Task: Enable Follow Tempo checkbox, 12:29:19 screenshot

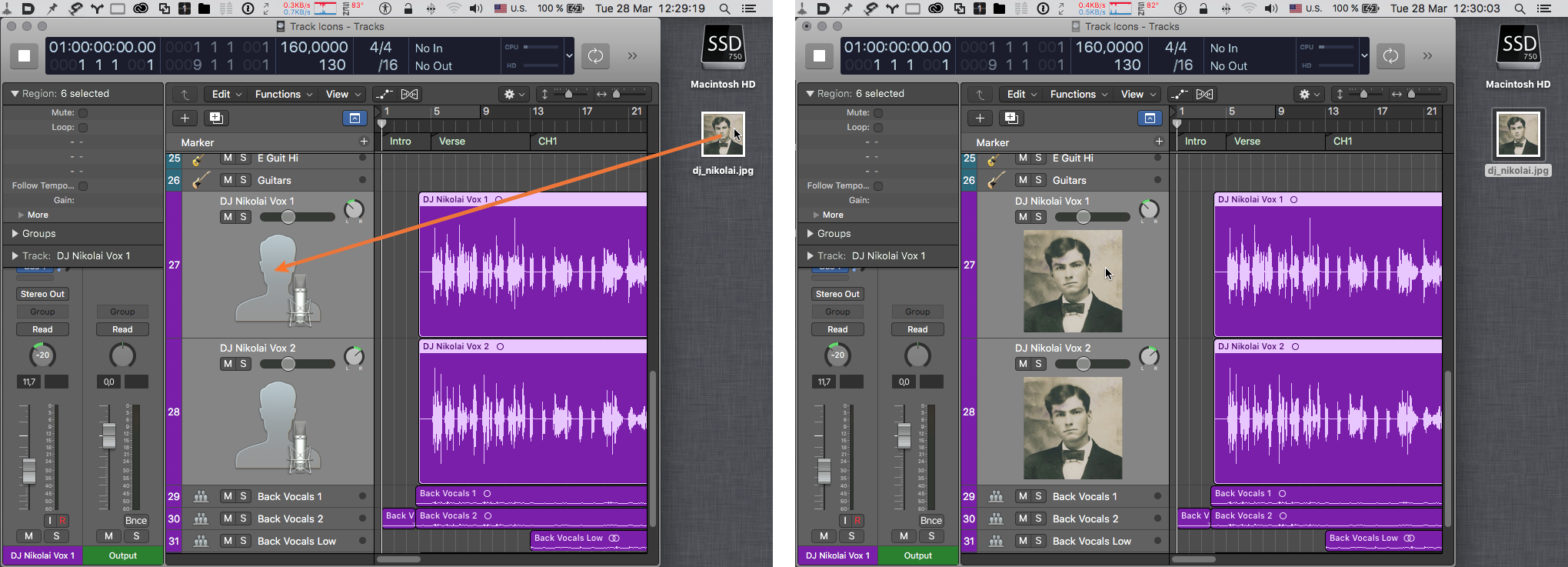Action: (83, 186)
